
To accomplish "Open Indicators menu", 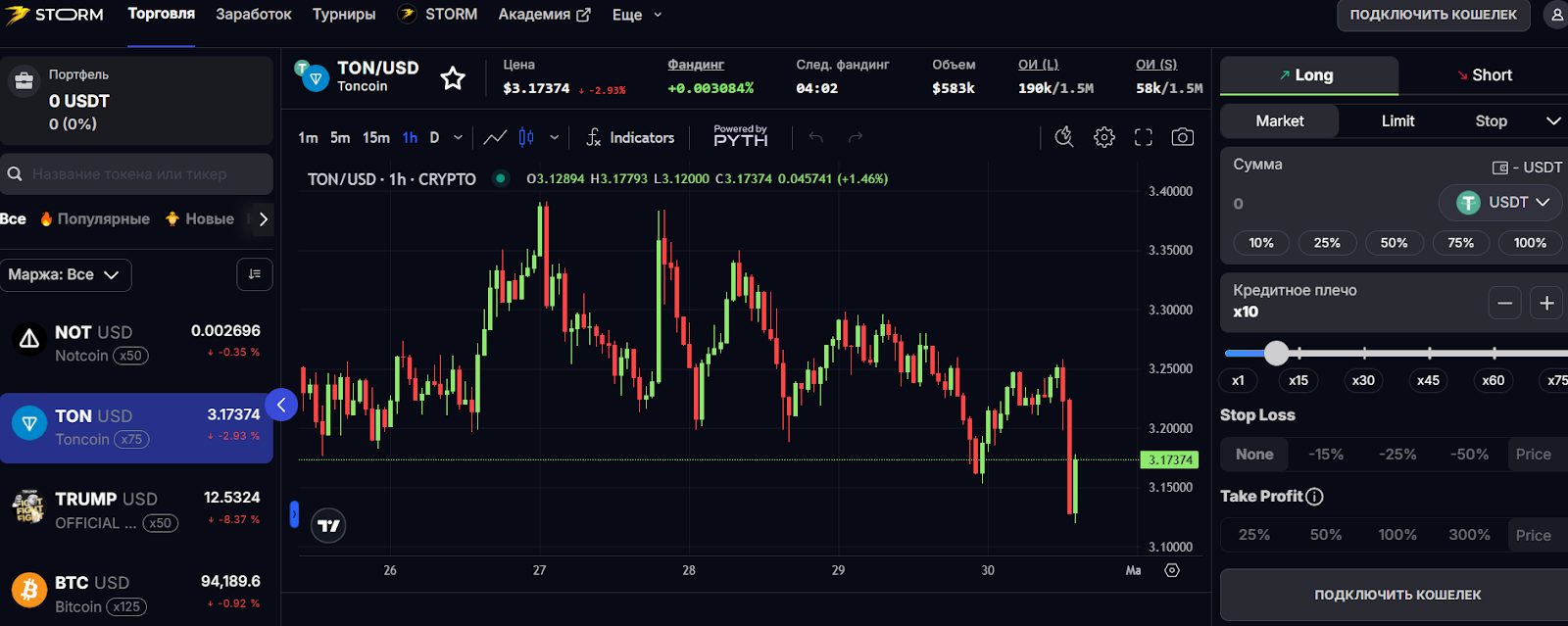I will 630,137.
